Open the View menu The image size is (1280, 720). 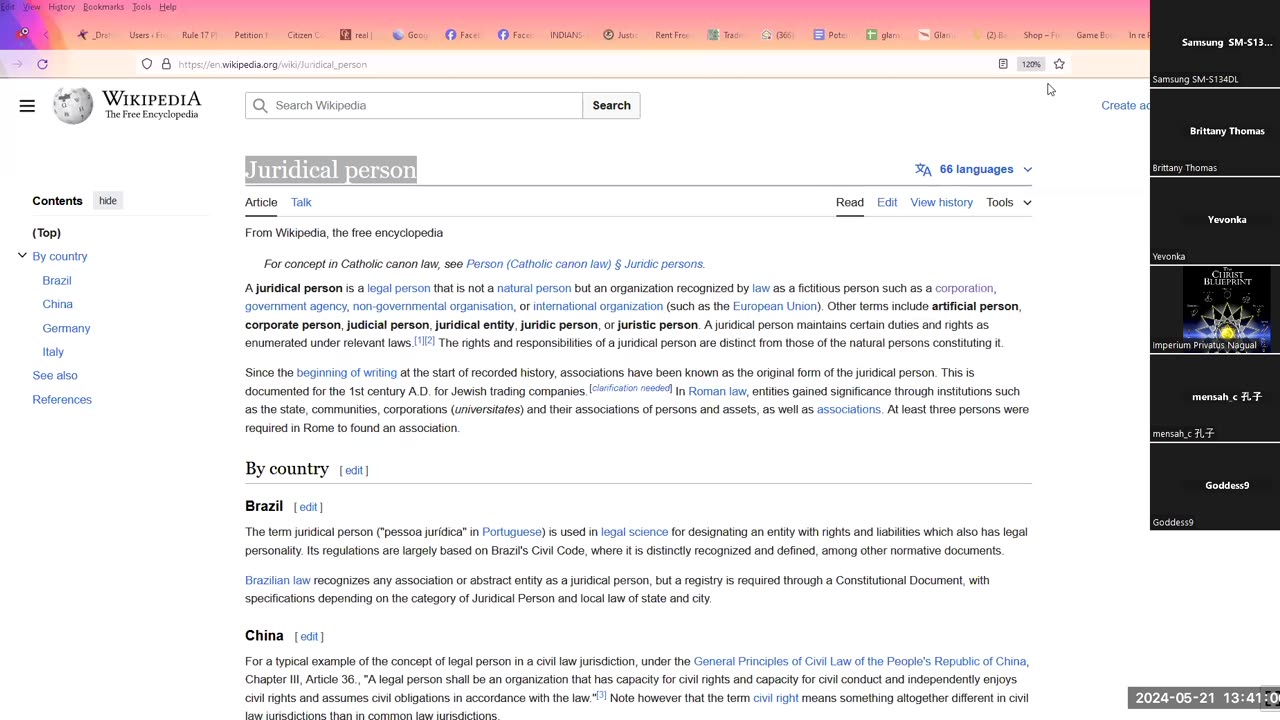click(32, 7)
